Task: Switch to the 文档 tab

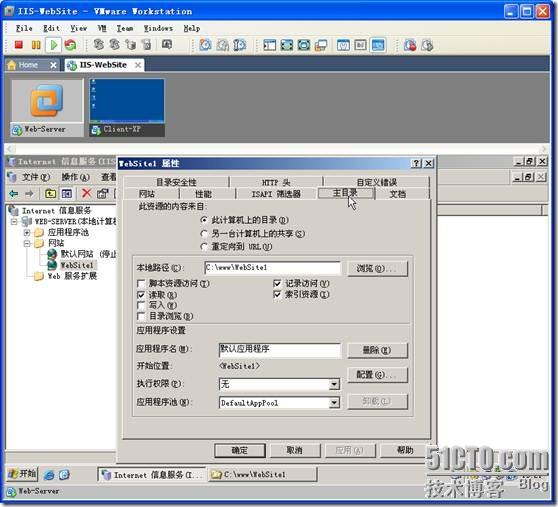Action: [398, 194]
